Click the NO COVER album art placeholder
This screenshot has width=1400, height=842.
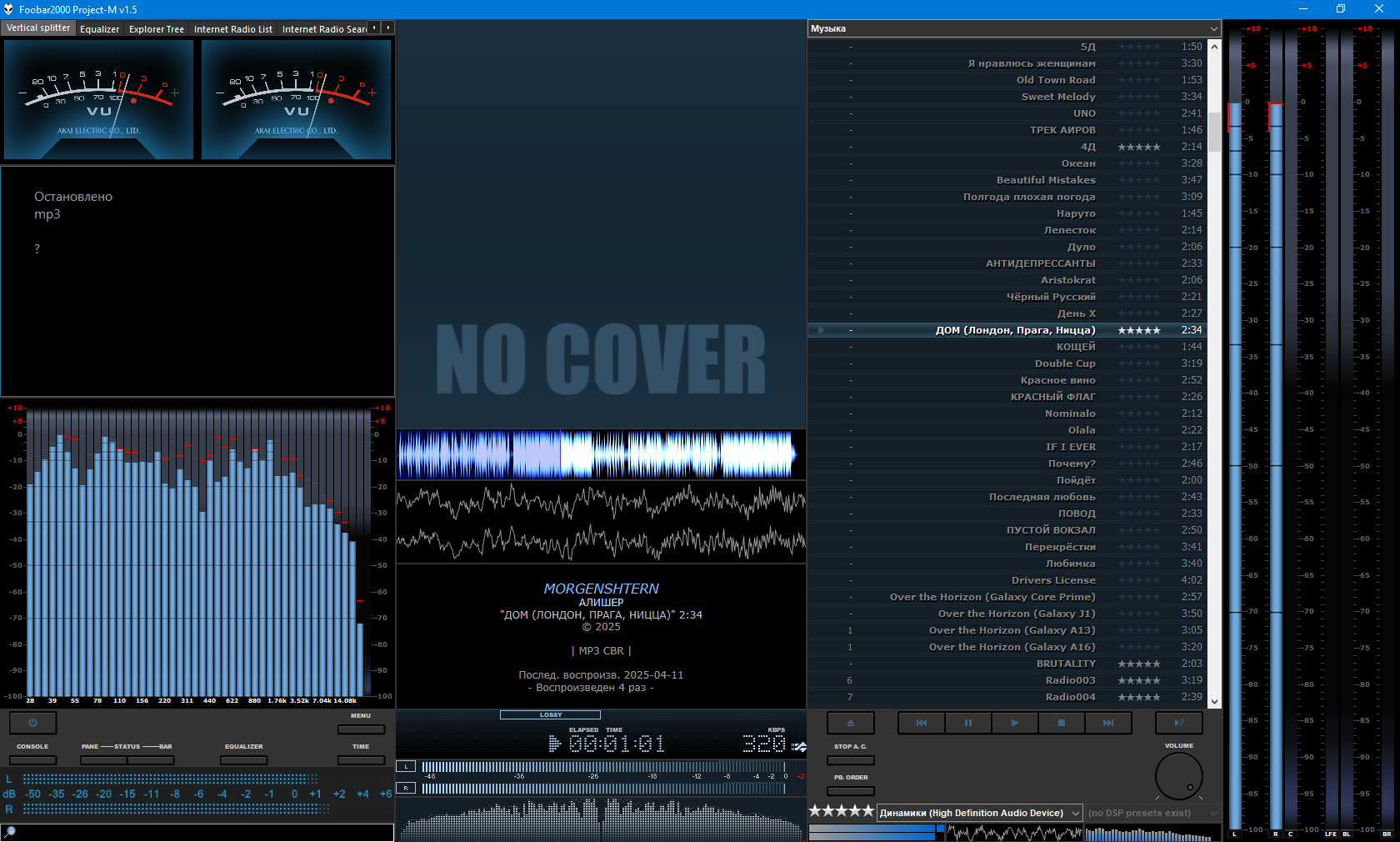point(601,223)
